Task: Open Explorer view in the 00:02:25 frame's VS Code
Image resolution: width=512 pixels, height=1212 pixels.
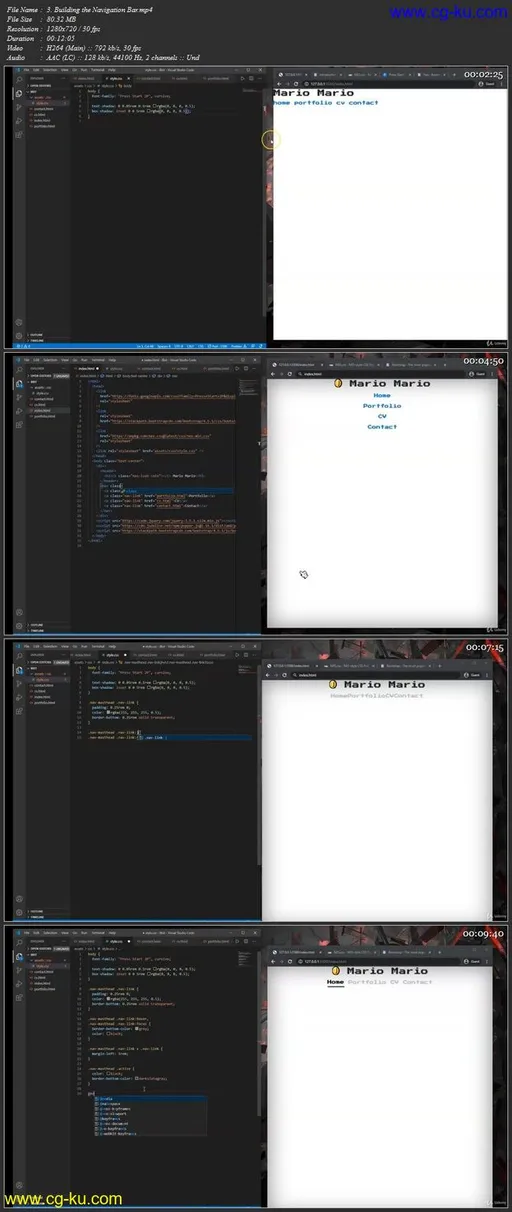Action: (19, 94)
